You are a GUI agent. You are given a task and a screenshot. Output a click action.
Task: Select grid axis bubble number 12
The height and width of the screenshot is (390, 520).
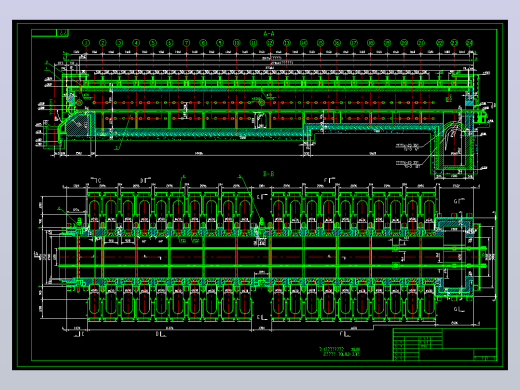(x=270, y=43)
